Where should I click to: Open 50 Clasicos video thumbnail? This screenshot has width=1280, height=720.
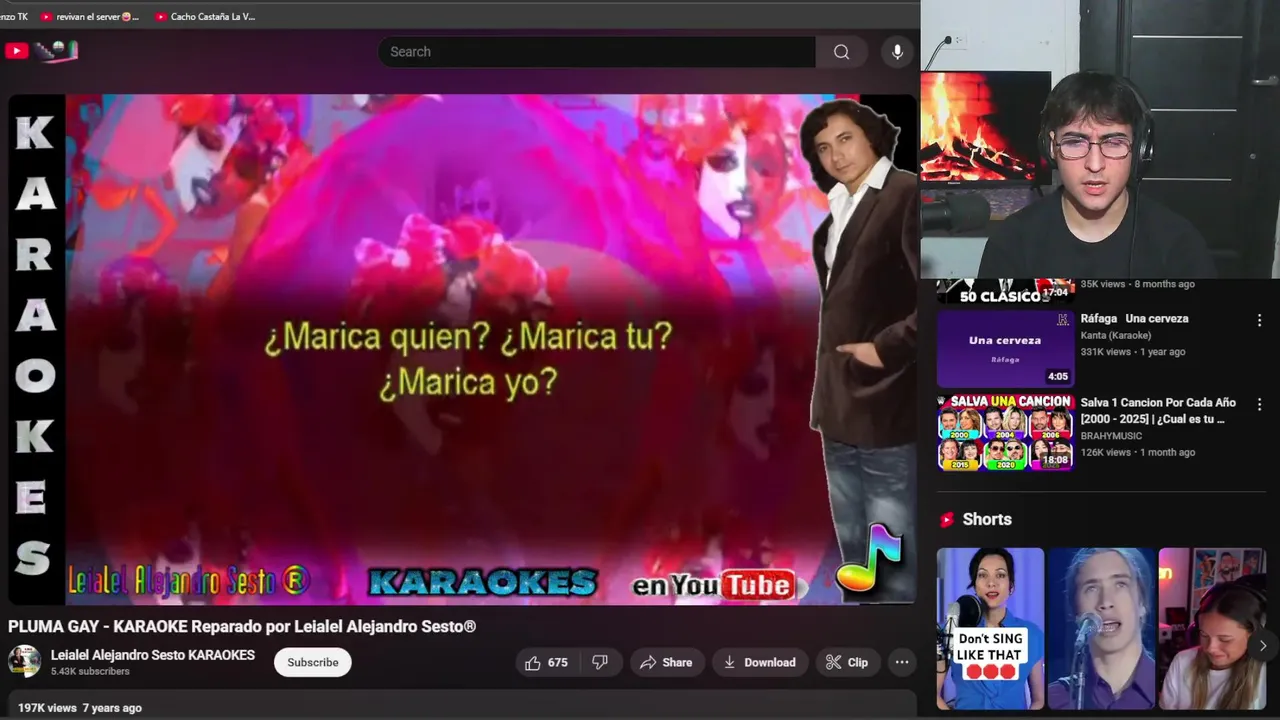[1005, 291]
